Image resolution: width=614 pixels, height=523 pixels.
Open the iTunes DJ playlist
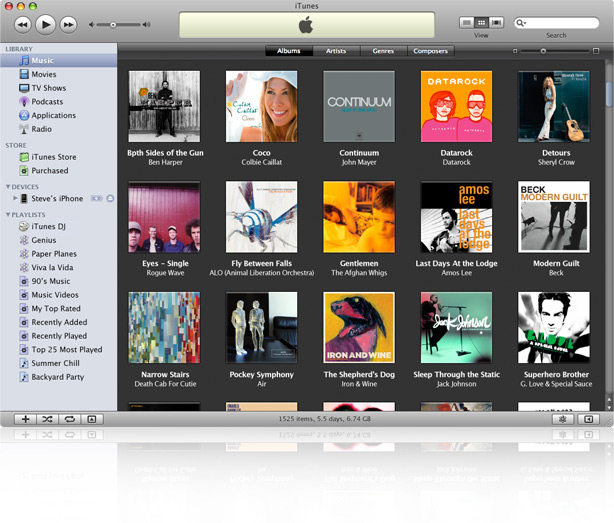(x=58, y=226)
